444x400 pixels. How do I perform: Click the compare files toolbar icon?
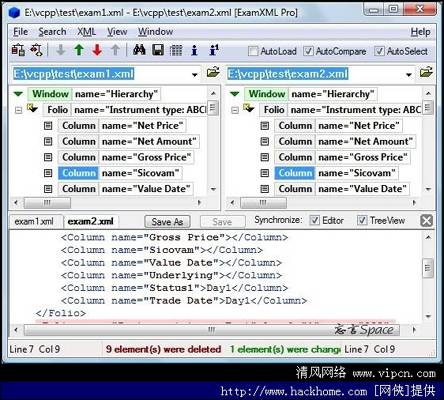[x=18, y=50]
